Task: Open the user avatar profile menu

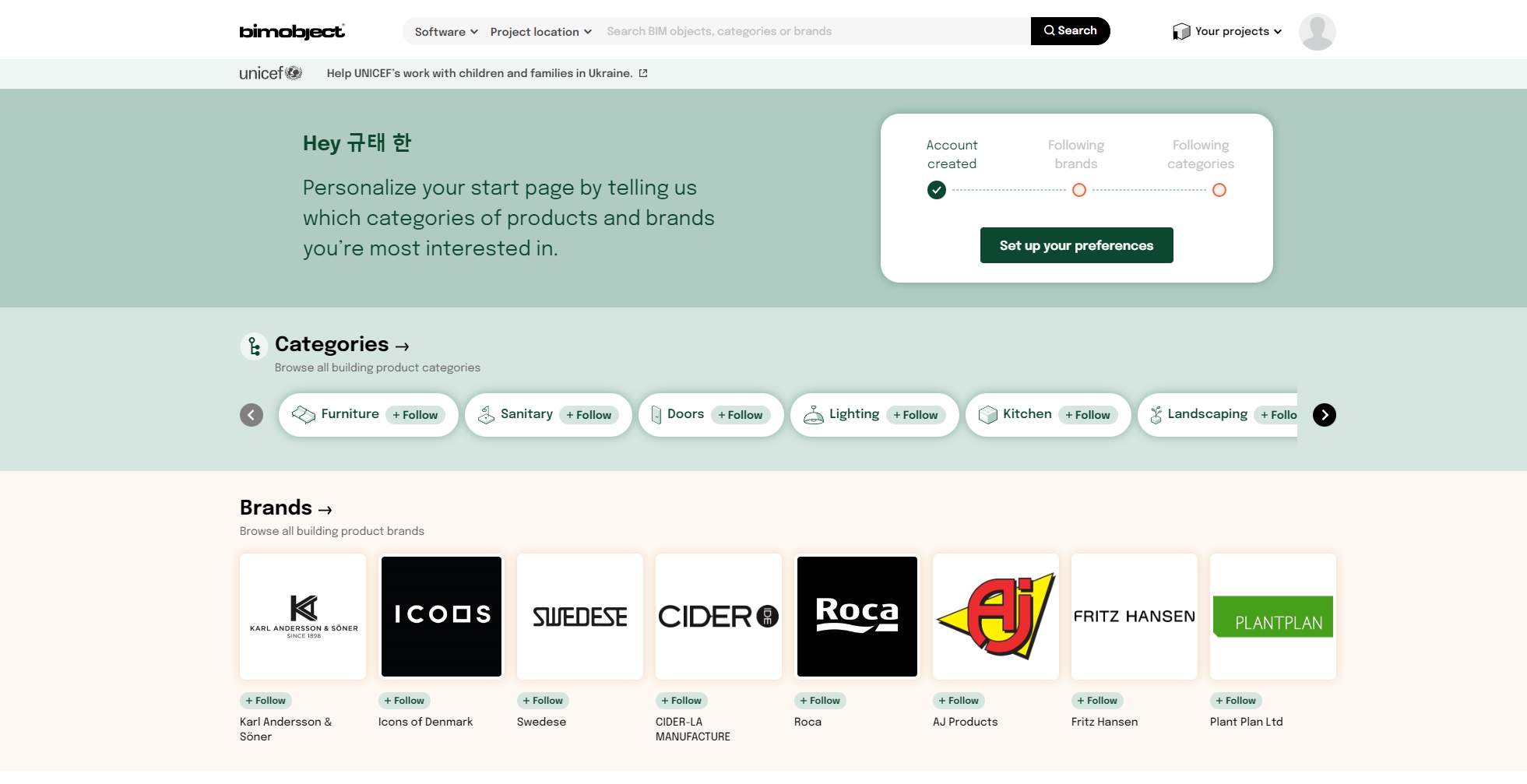Action: pos(1317,31)
